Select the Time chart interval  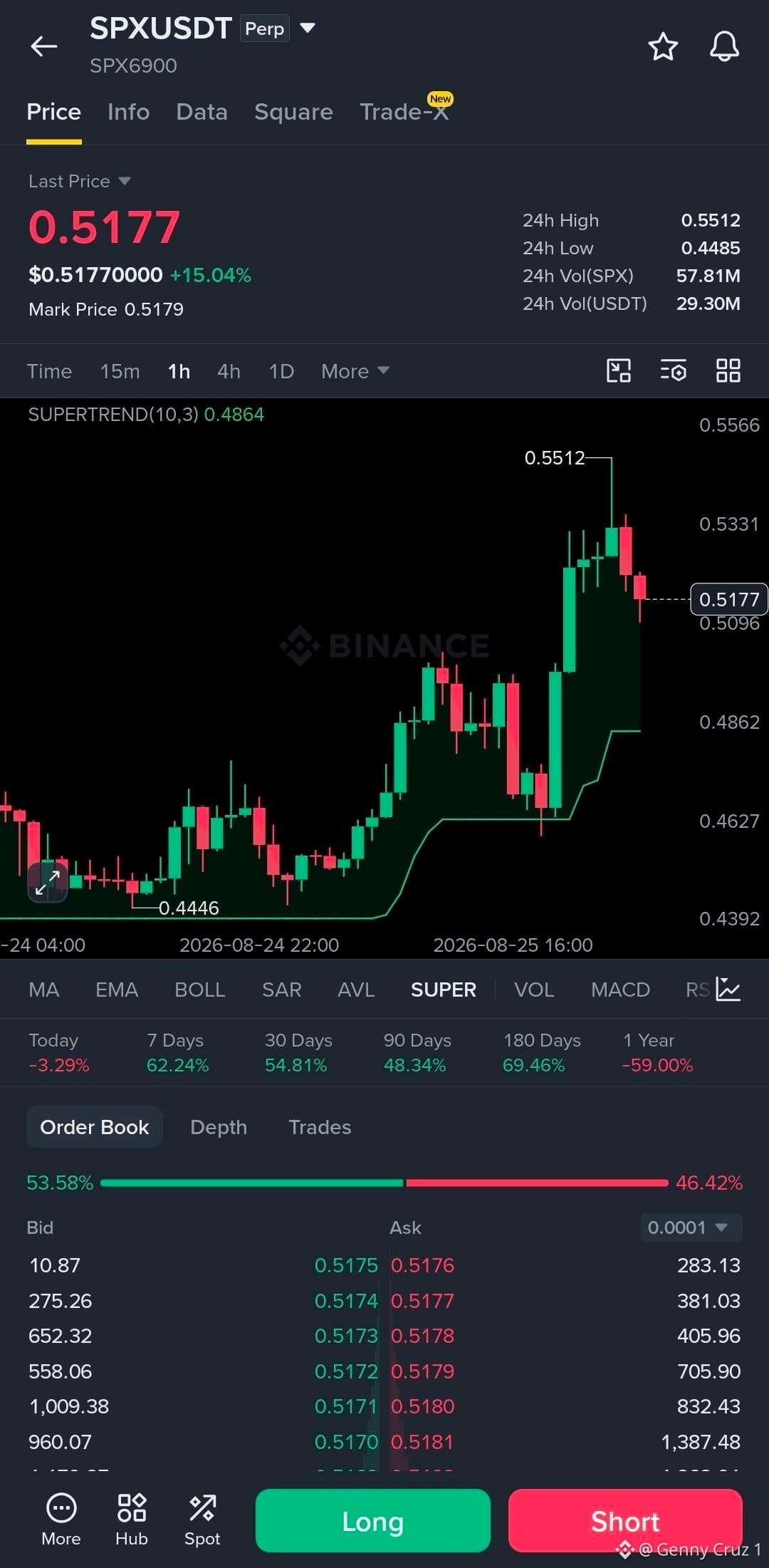[49, 370]
